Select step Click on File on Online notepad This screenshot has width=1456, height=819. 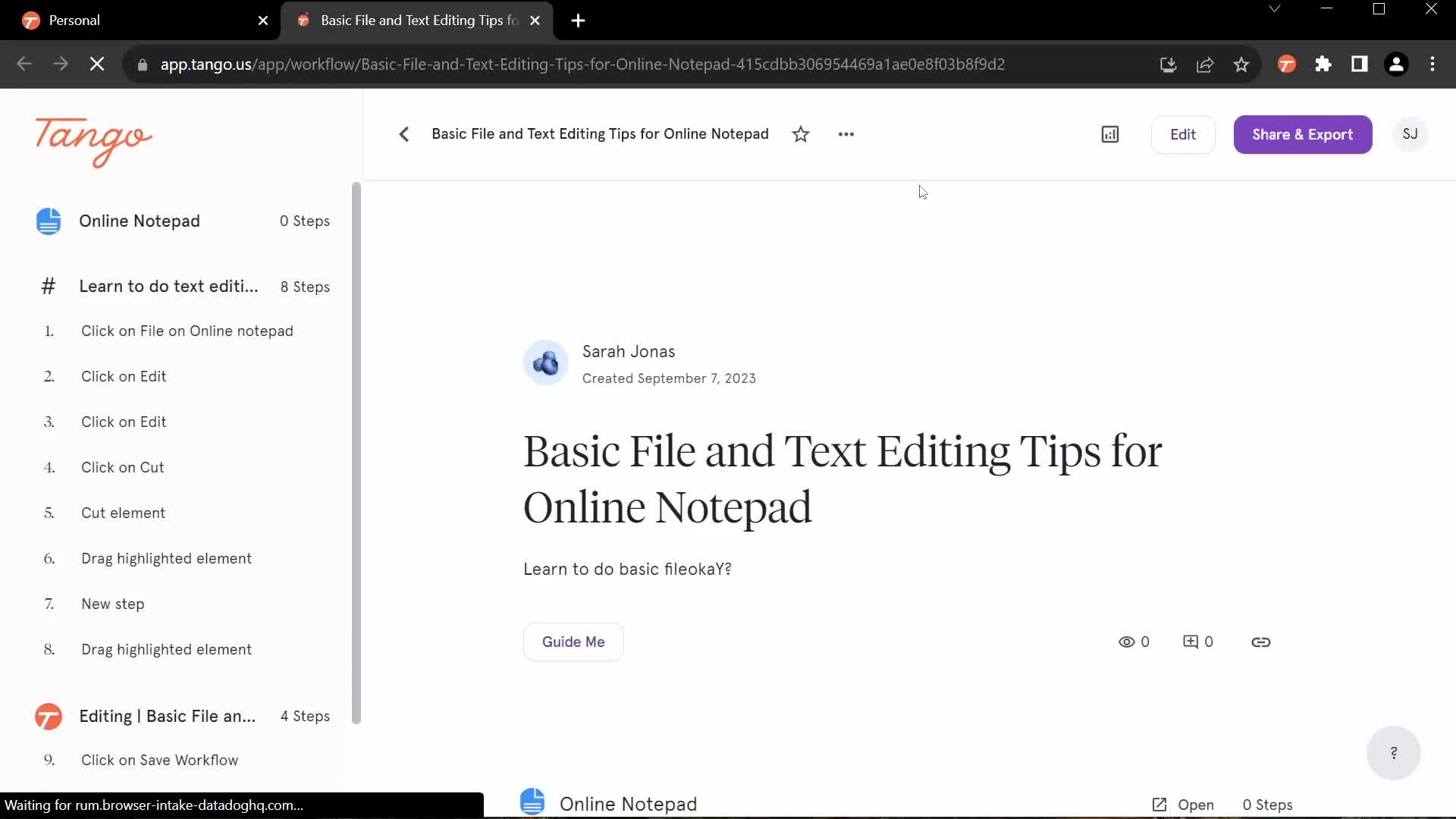[187, 331]
